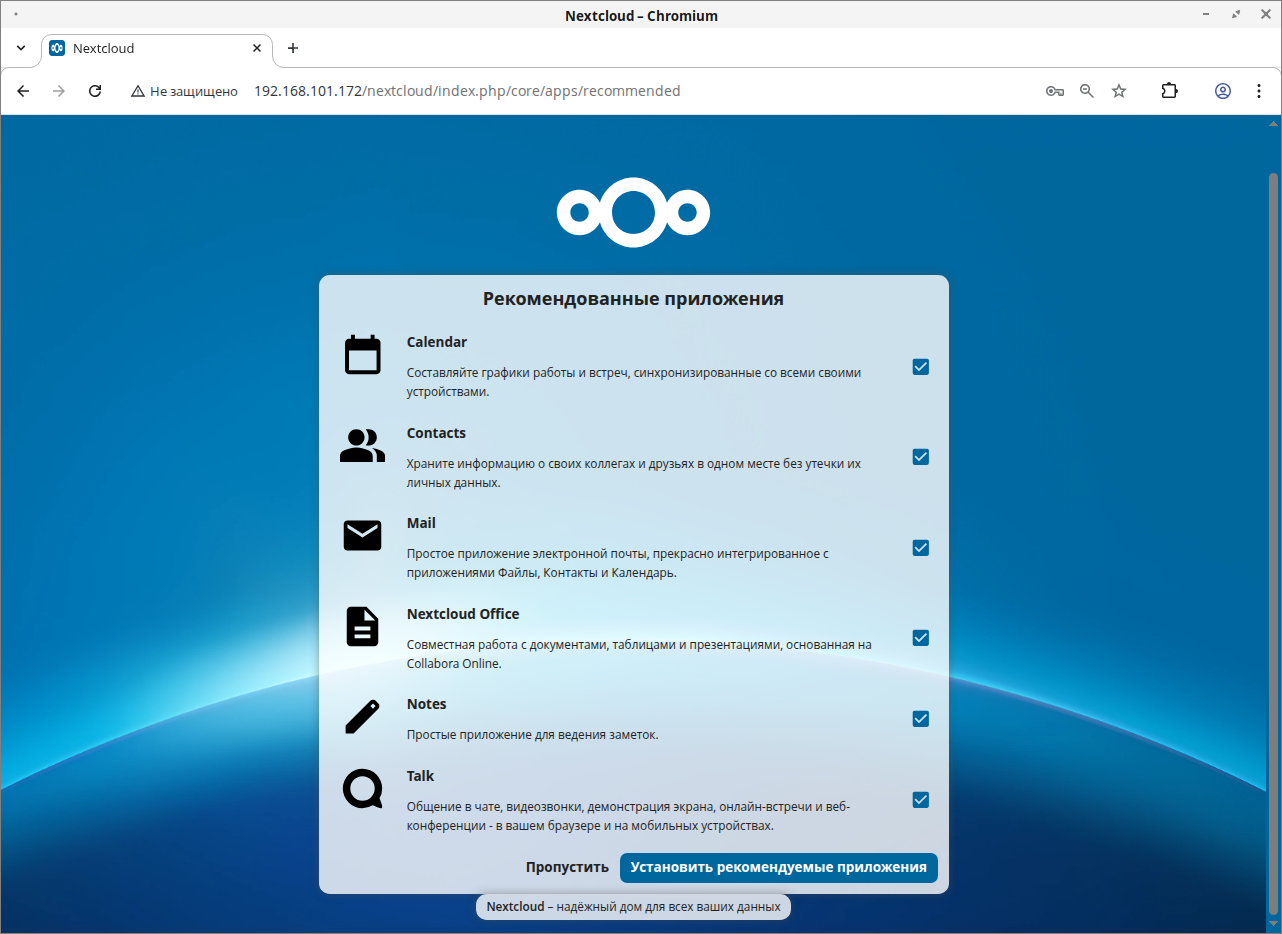Click the Nextcloud Office document icon
The height and width of the screenshot is (934, 1282).
click(362, 627)
